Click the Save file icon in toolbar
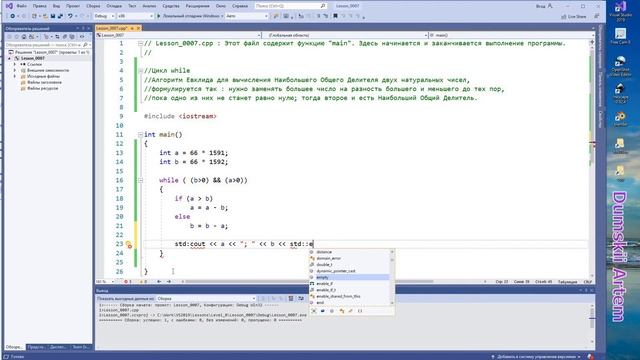Image resolution: width=640 pixels, height=360 pixels. (53, 16)
